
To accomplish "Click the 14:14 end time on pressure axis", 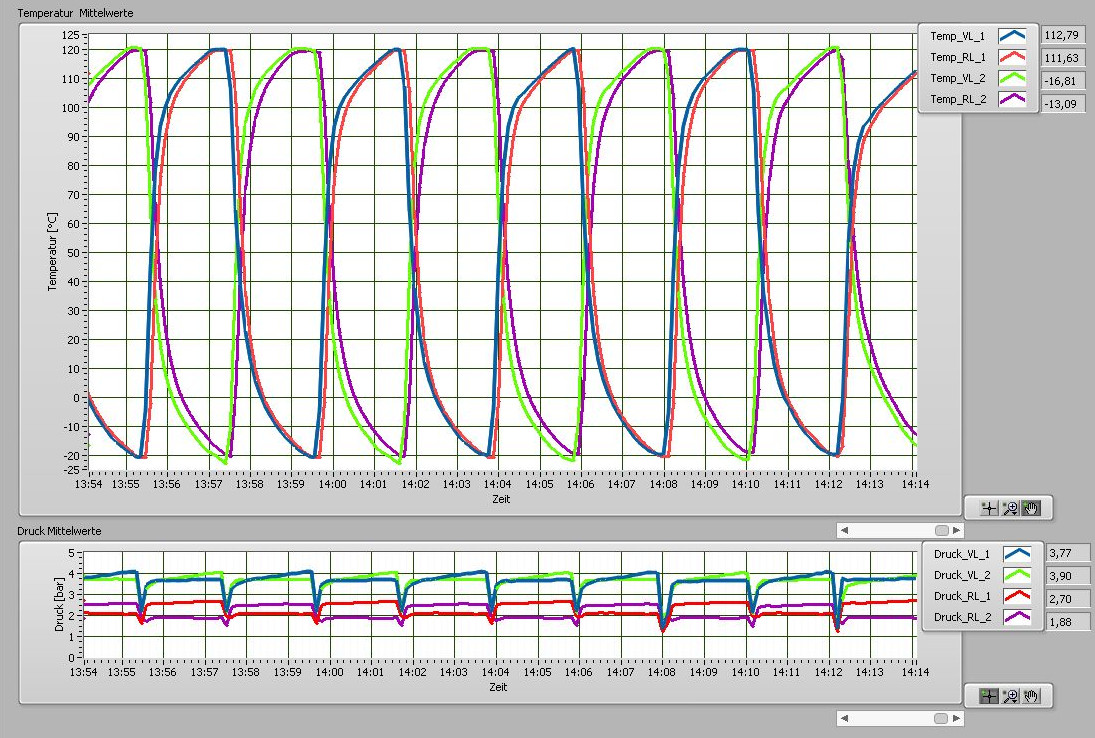I will 915,672.
